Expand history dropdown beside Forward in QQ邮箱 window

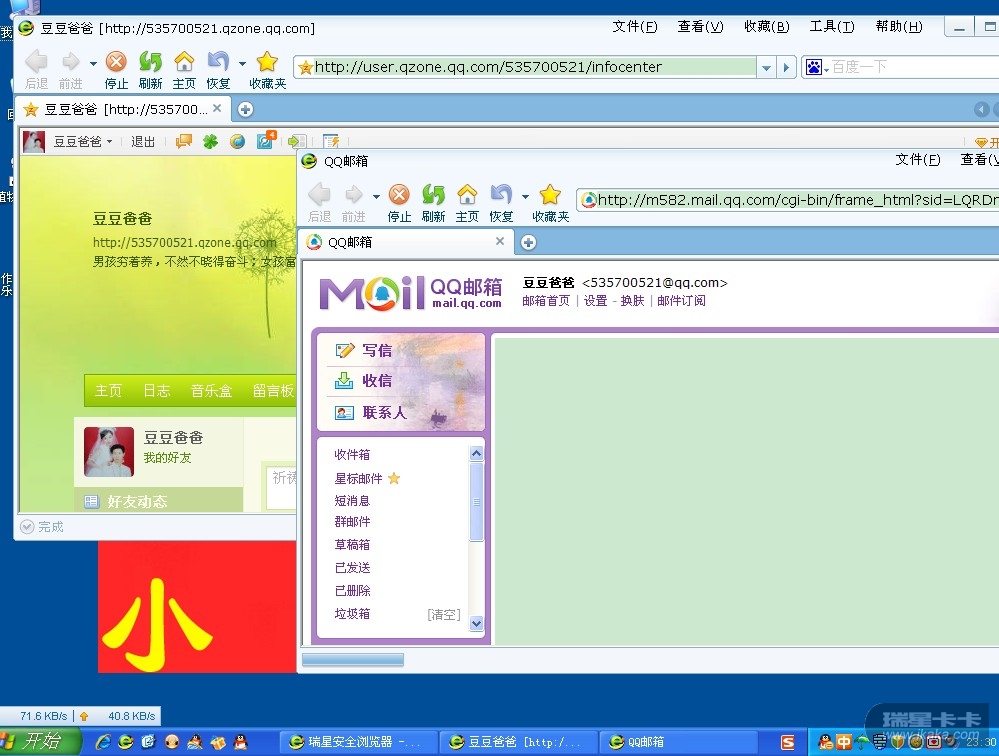click(377, 196)
